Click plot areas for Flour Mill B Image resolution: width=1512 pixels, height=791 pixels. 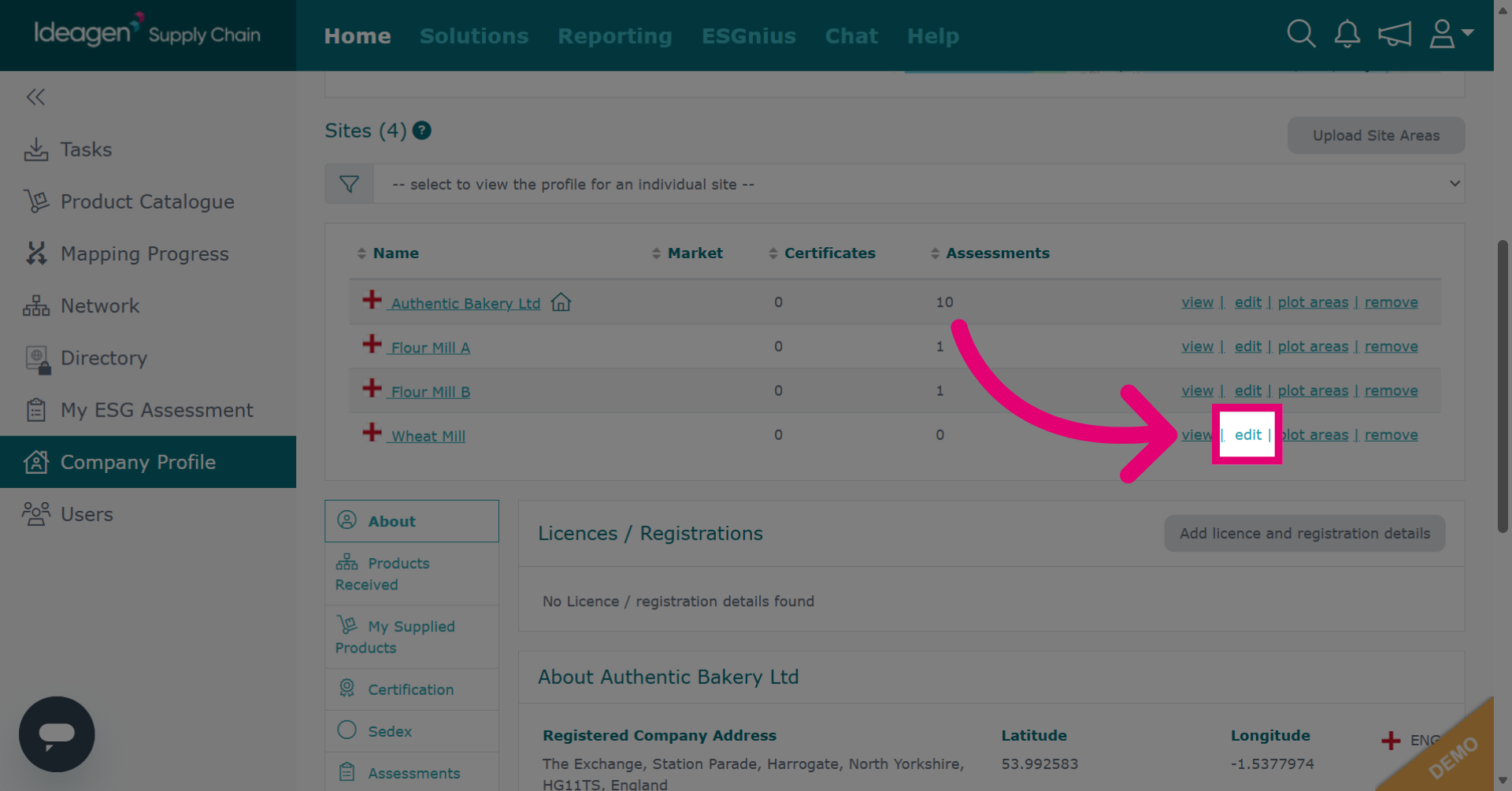1313,390
